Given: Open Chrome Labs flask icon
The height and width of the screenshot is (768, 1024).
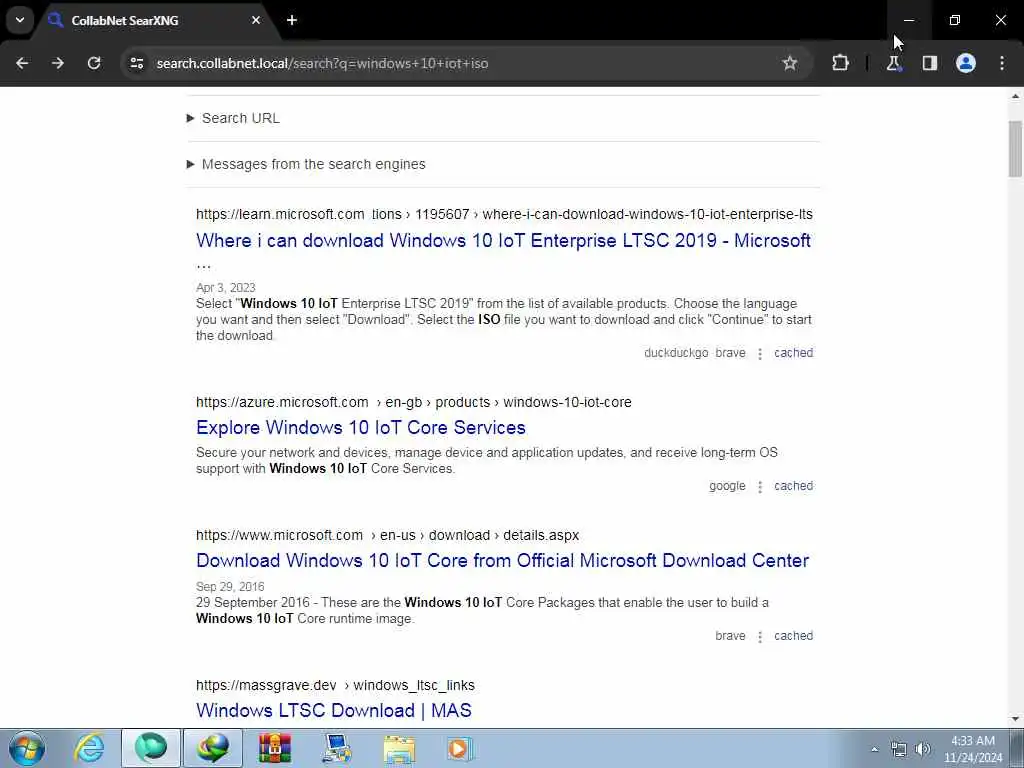Looking at the screenshot, I should [893, 63].
